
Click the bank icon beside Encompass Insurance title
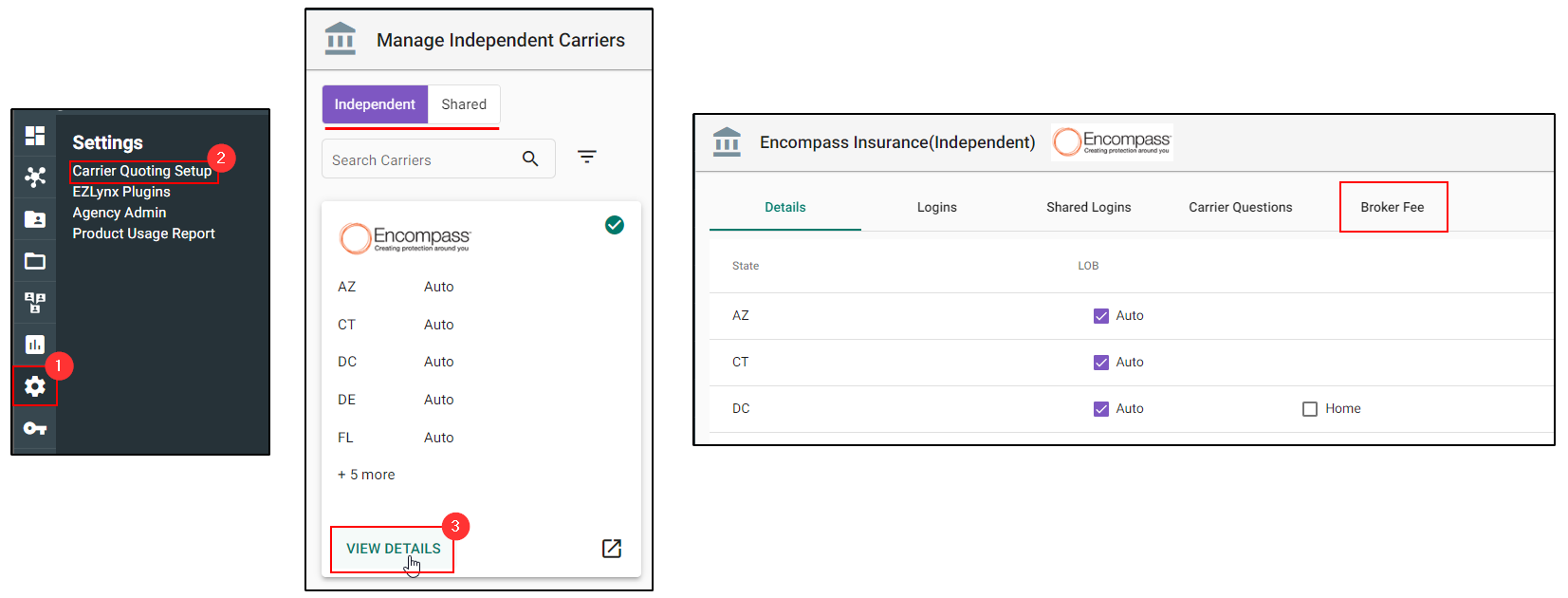[x=728, y=141]
